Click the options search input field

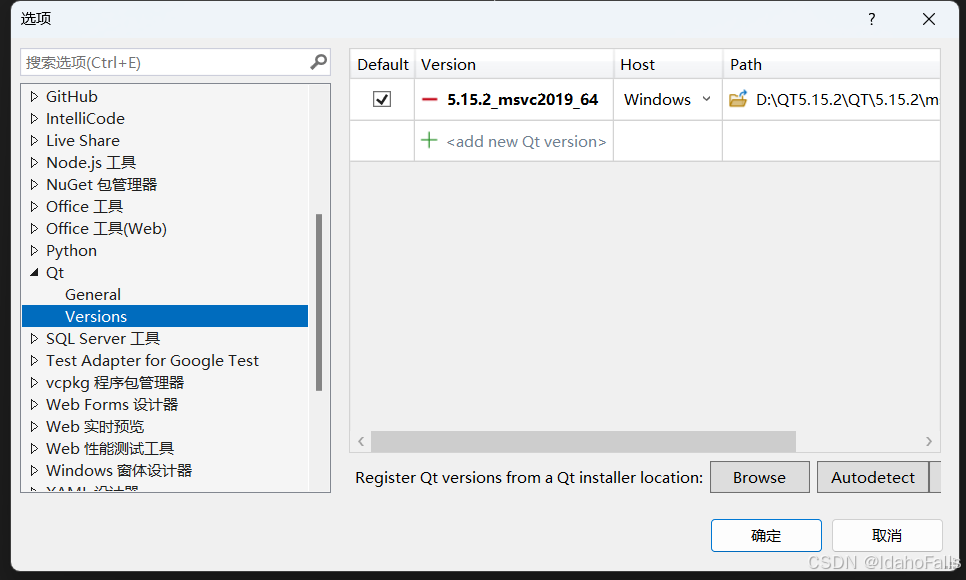pos(165,62)
